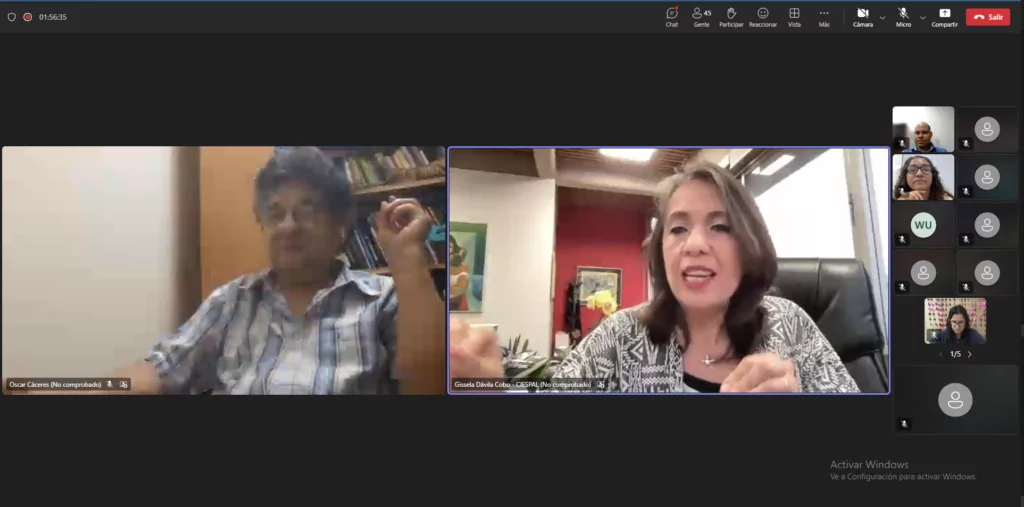Turn on the Cámara

click(x=862, y=16)
